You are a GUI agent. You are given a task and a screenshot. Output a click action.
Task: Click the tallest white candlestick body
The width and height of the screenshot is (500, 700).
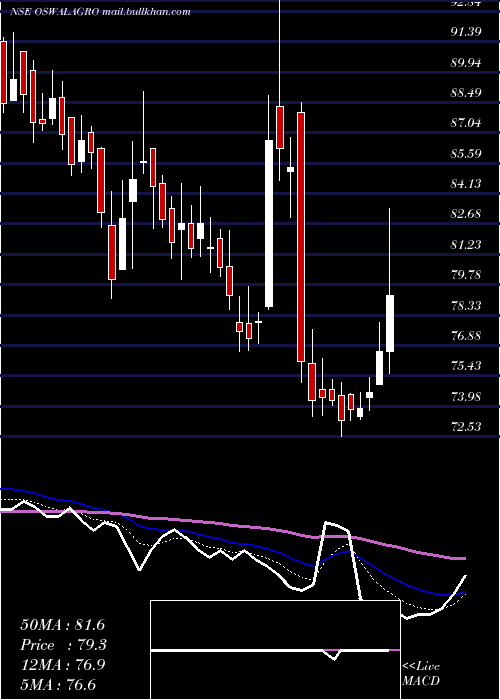[x=269, y=224]
